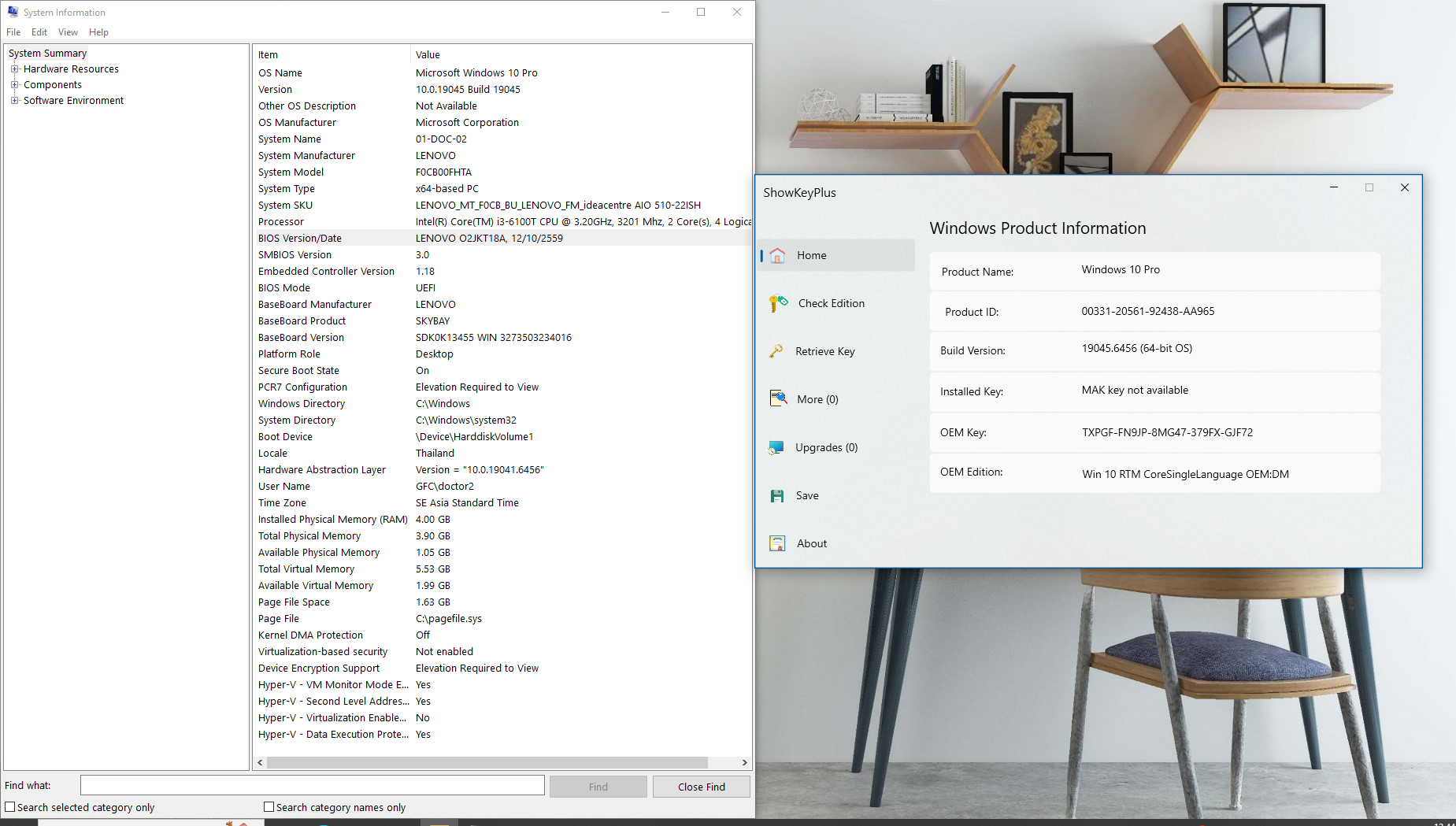
Task: Expand the Components tree node
Action: [14, 85]
